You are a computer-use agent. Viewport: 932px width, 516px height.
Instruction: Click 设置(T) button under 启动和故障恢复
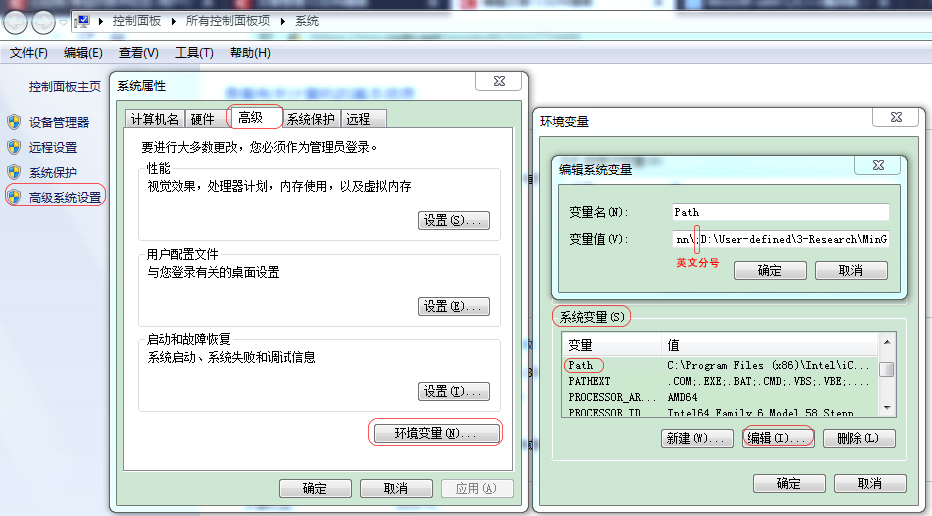point(454,391)
